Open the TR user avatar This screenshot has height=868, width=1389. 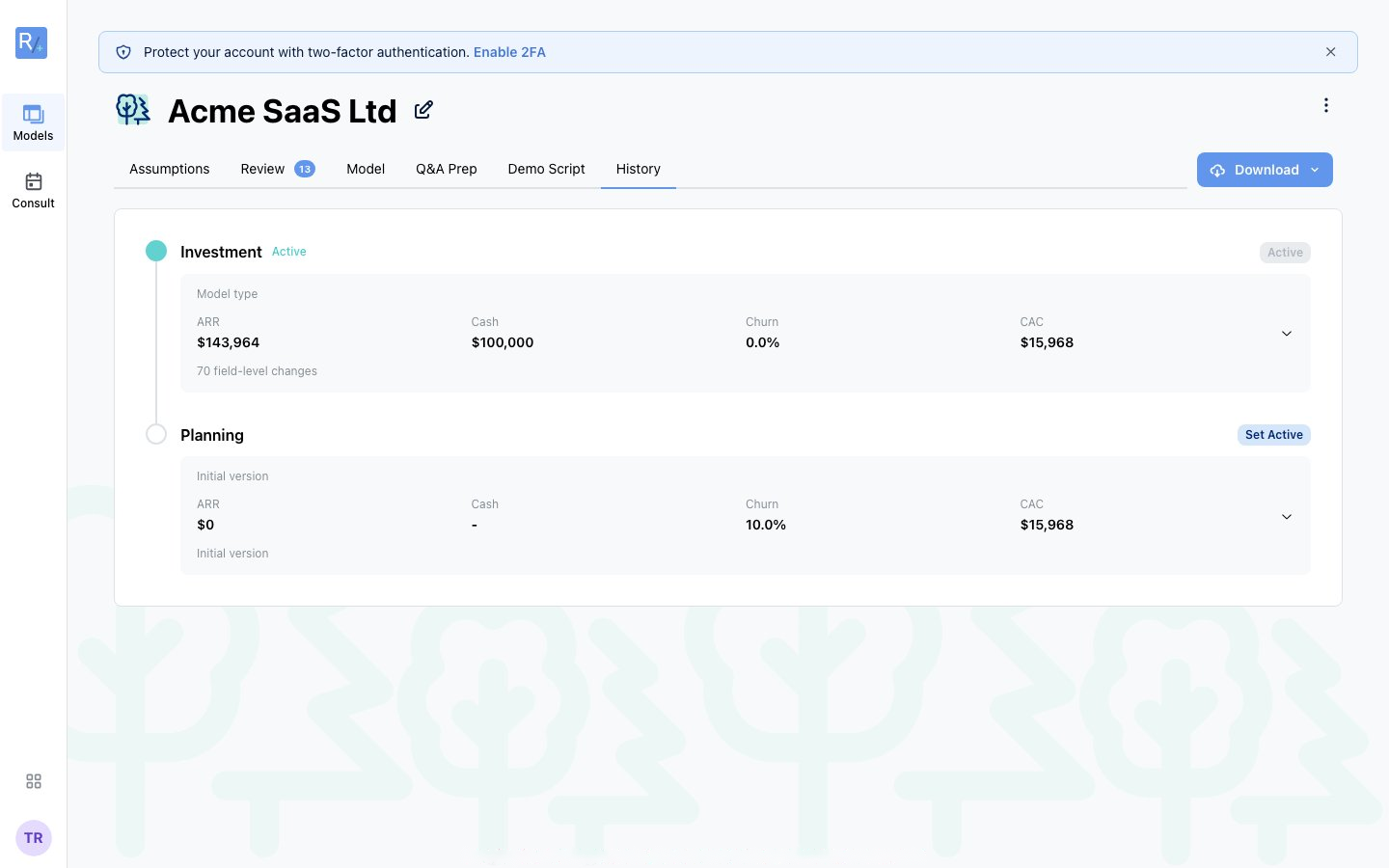(34, 838)
